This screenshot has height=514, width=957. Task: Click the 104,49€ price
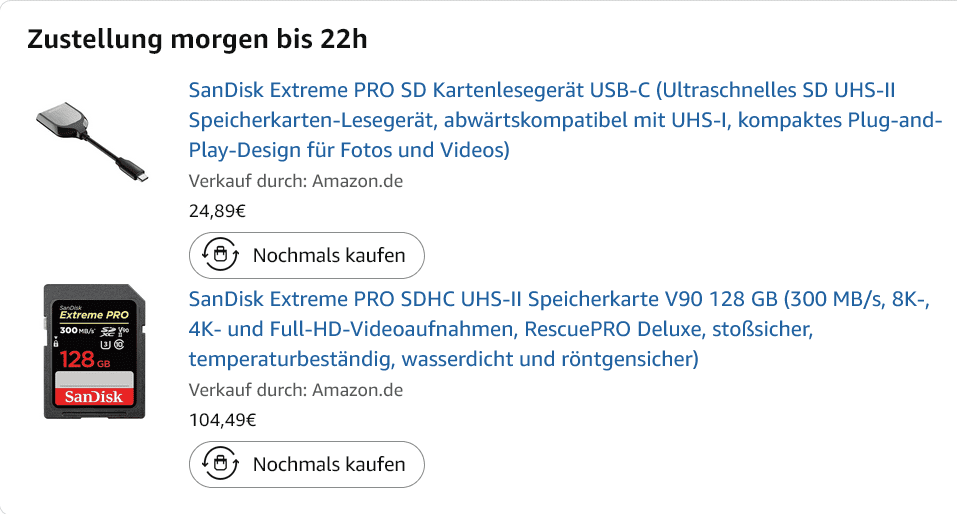coord(222,420)
